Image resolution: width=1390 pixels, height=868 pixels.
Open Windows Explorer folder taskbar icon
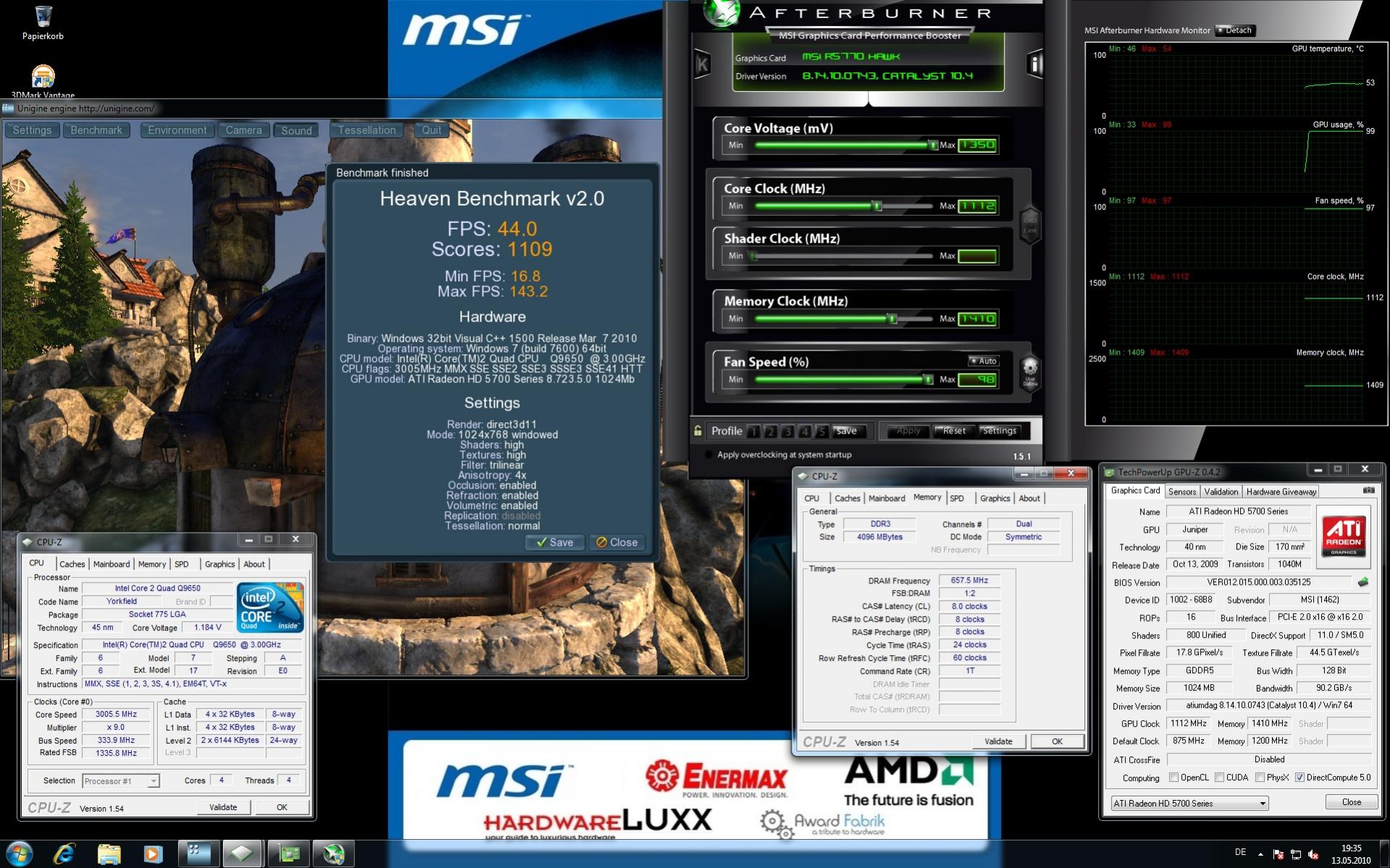[x=109, y=854]
